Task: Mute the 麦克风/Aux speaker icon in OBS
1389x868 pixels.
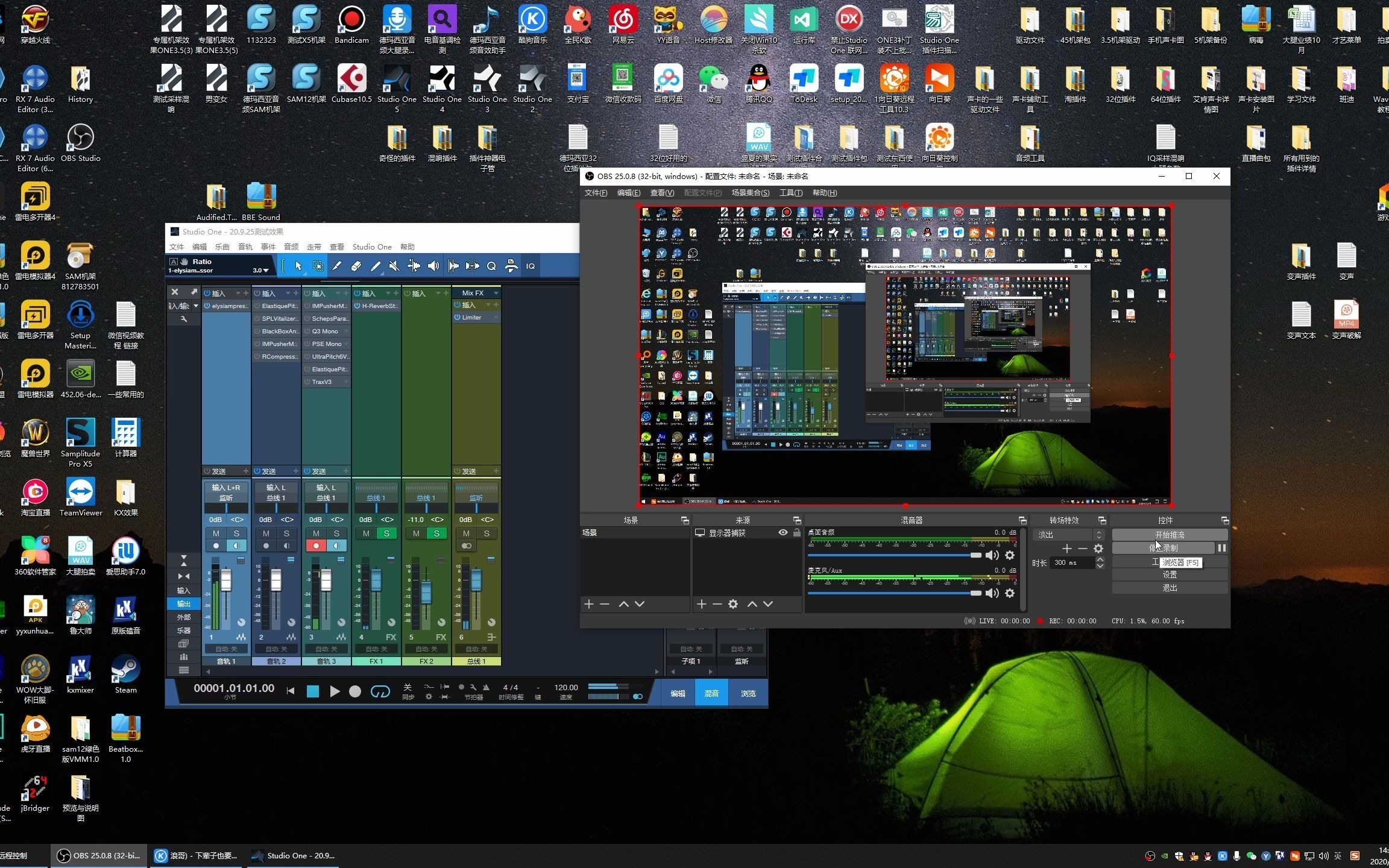Action: click(991, 593)
